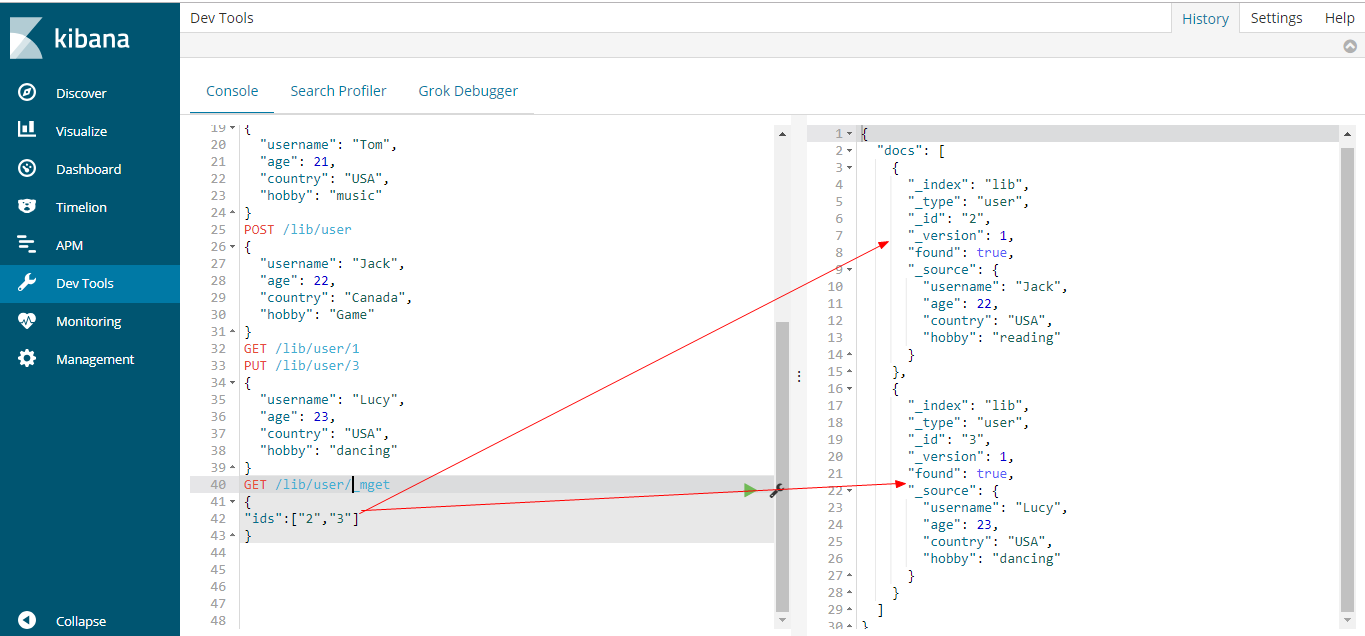
Task: Open Timelion icon in sidebar
Action: click(x=27, y=206)
